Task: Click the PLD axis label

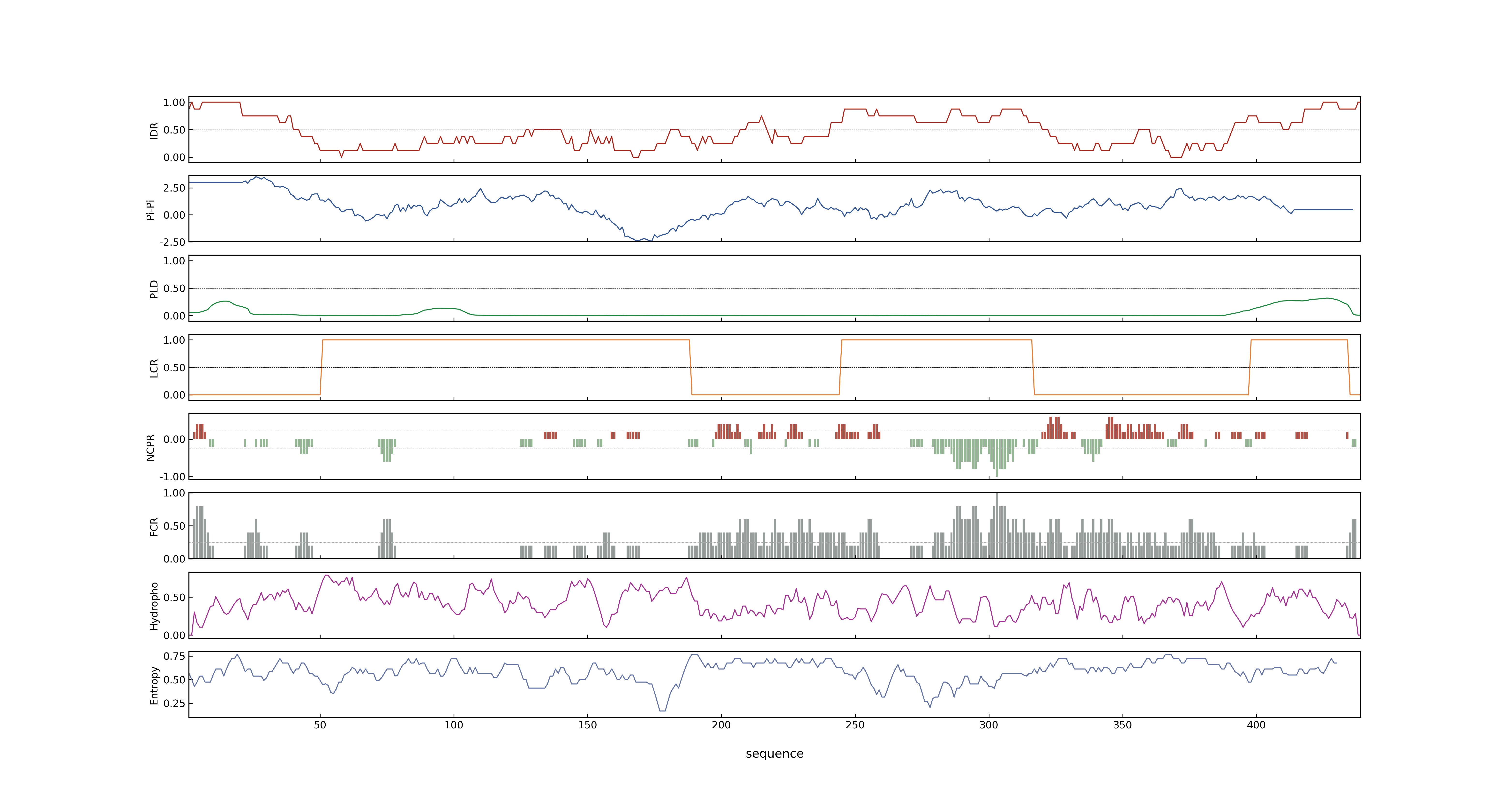Action: click(x=154, y=288)
